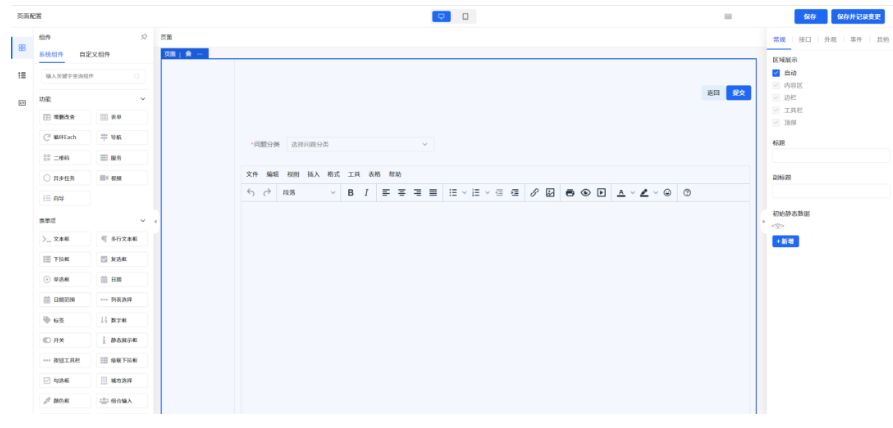Click the 保存 button
This screenshot has width=893, height=428.
pos(810,16)
